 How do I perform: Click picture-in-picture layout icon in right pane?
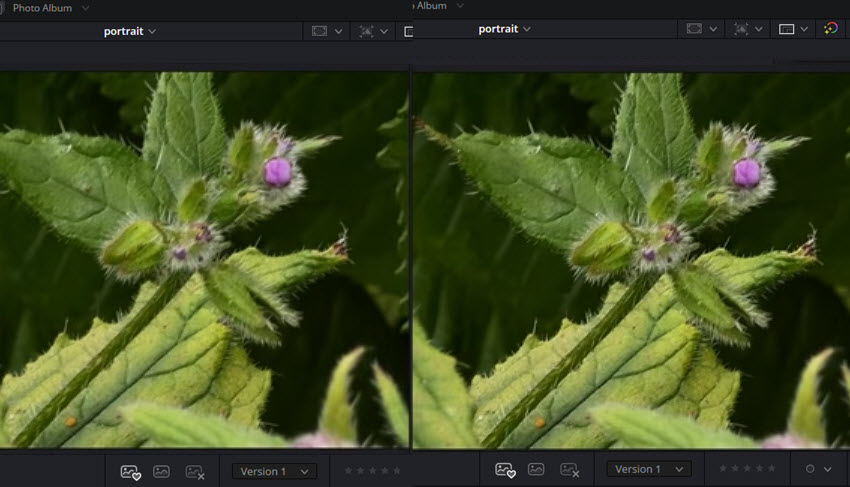(787, 29)
